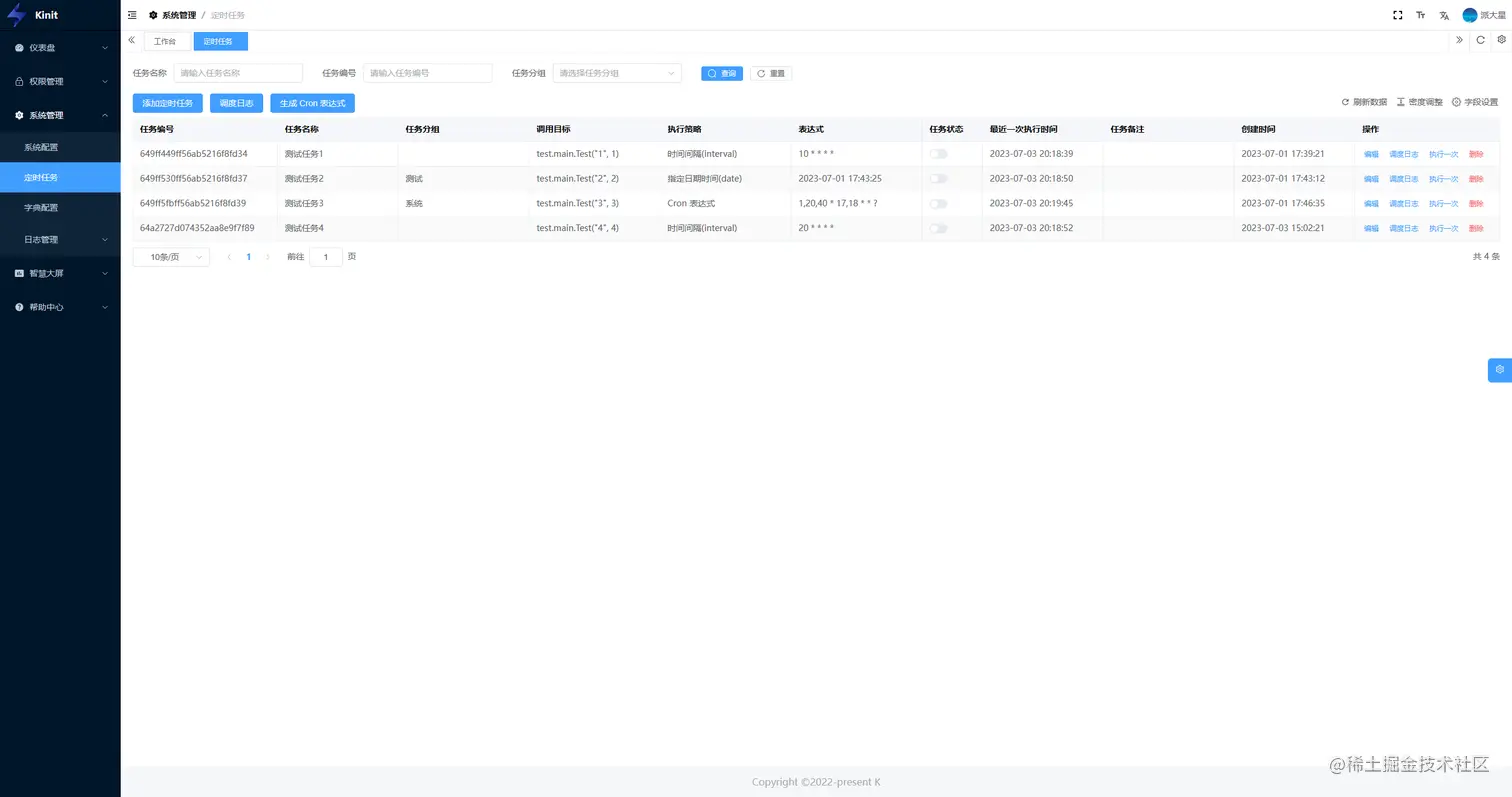Click 生成 Cron 表达式 button

[x=312, y=103]
